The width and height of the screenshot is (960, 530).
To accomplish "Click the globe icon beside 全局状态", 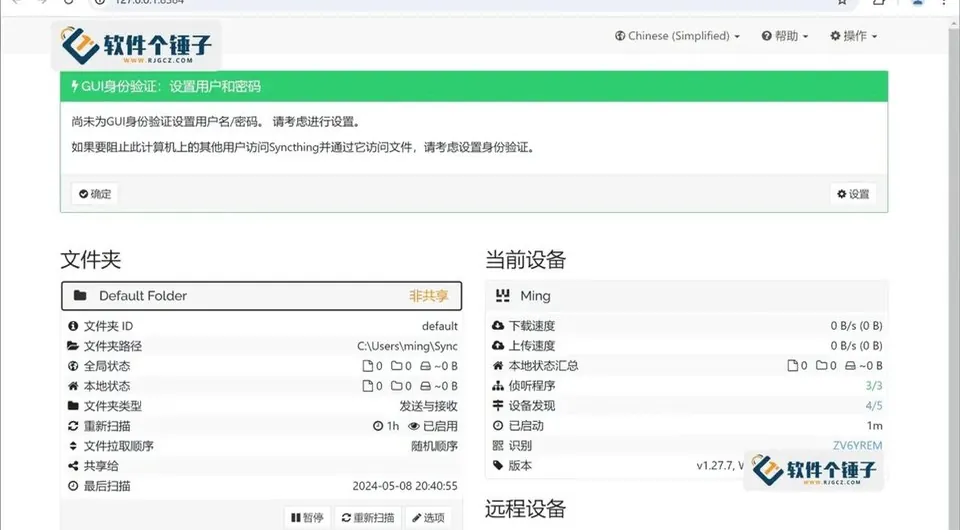I will tap(73, 366).
